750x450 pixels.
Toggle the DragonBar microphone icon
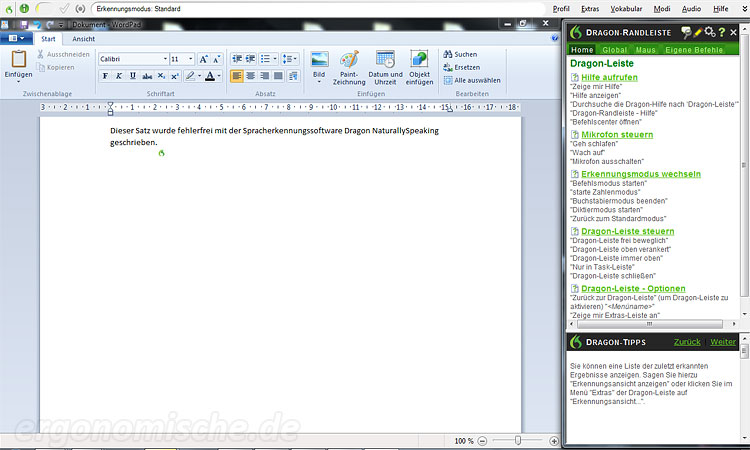[x=24, y=8]
